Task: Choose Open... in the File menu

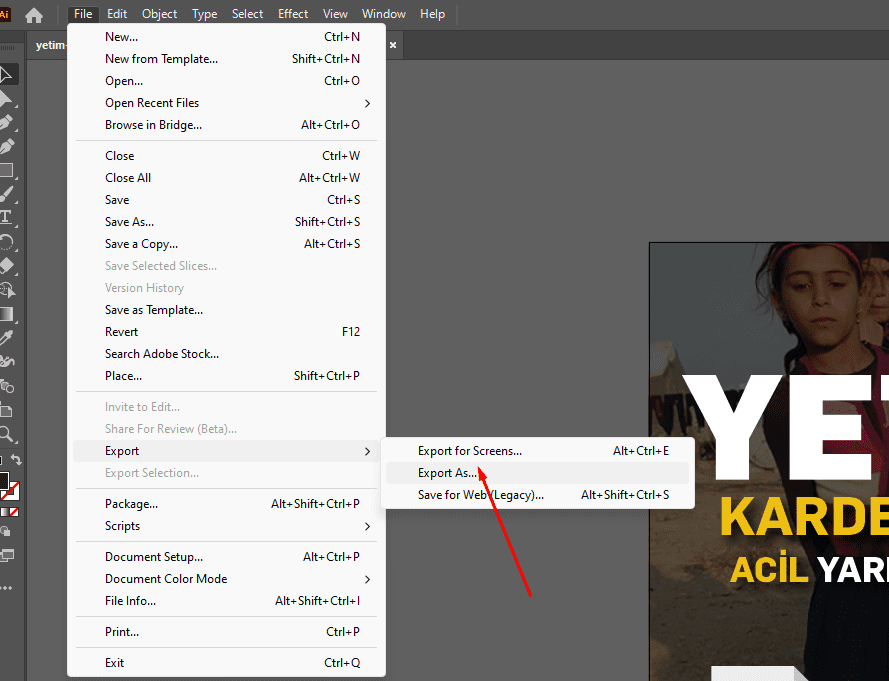Action: 226,81
